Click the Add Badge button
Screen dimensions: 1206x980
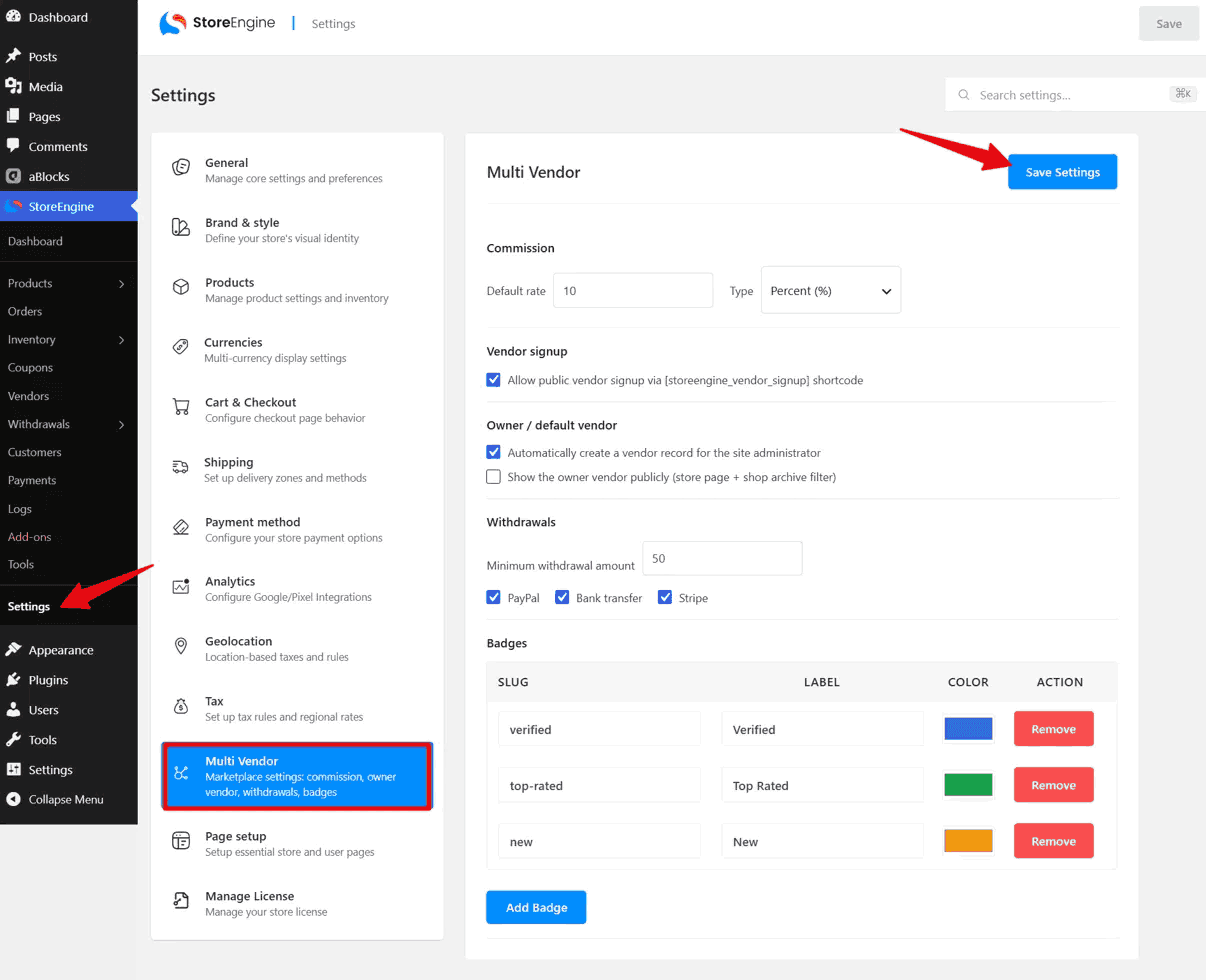[x=536, y=907]
